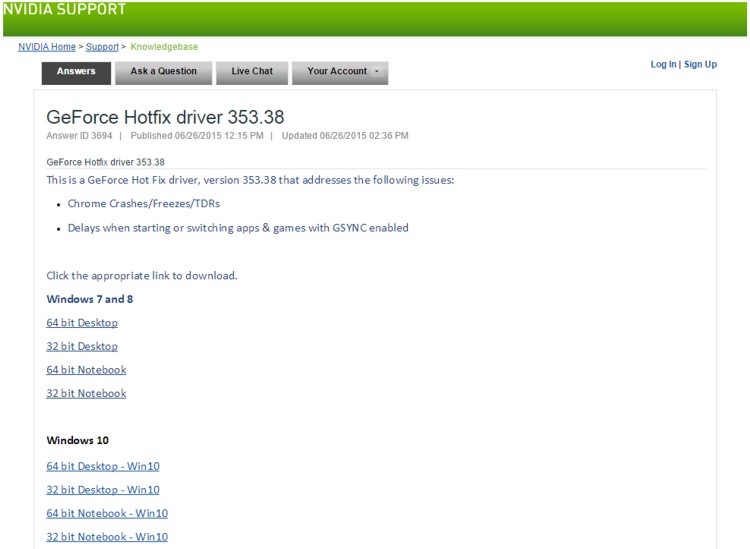Open the Live Chat tab
This screenshot has width=750, height=549.
[x=252, y=73]
